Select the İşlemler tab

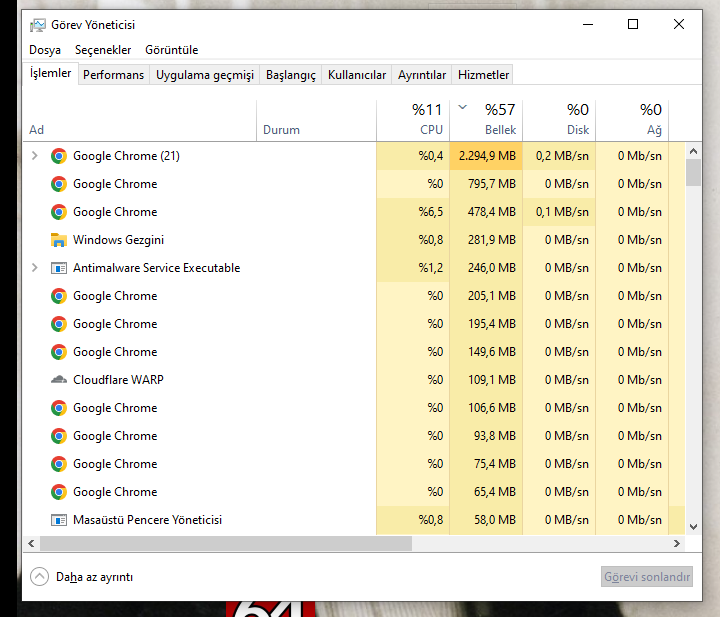tap(51, 73)
